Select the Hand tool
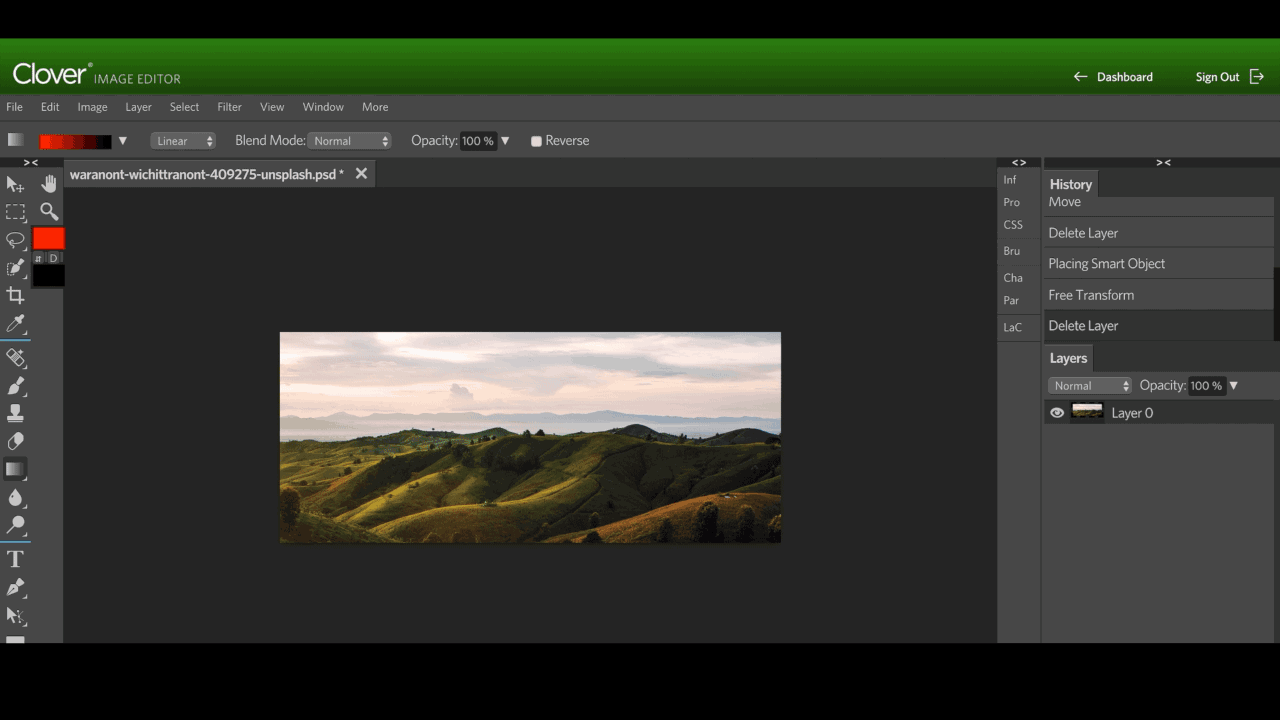The width and height of the screenshot is (1280, 720). coord(49,183)
